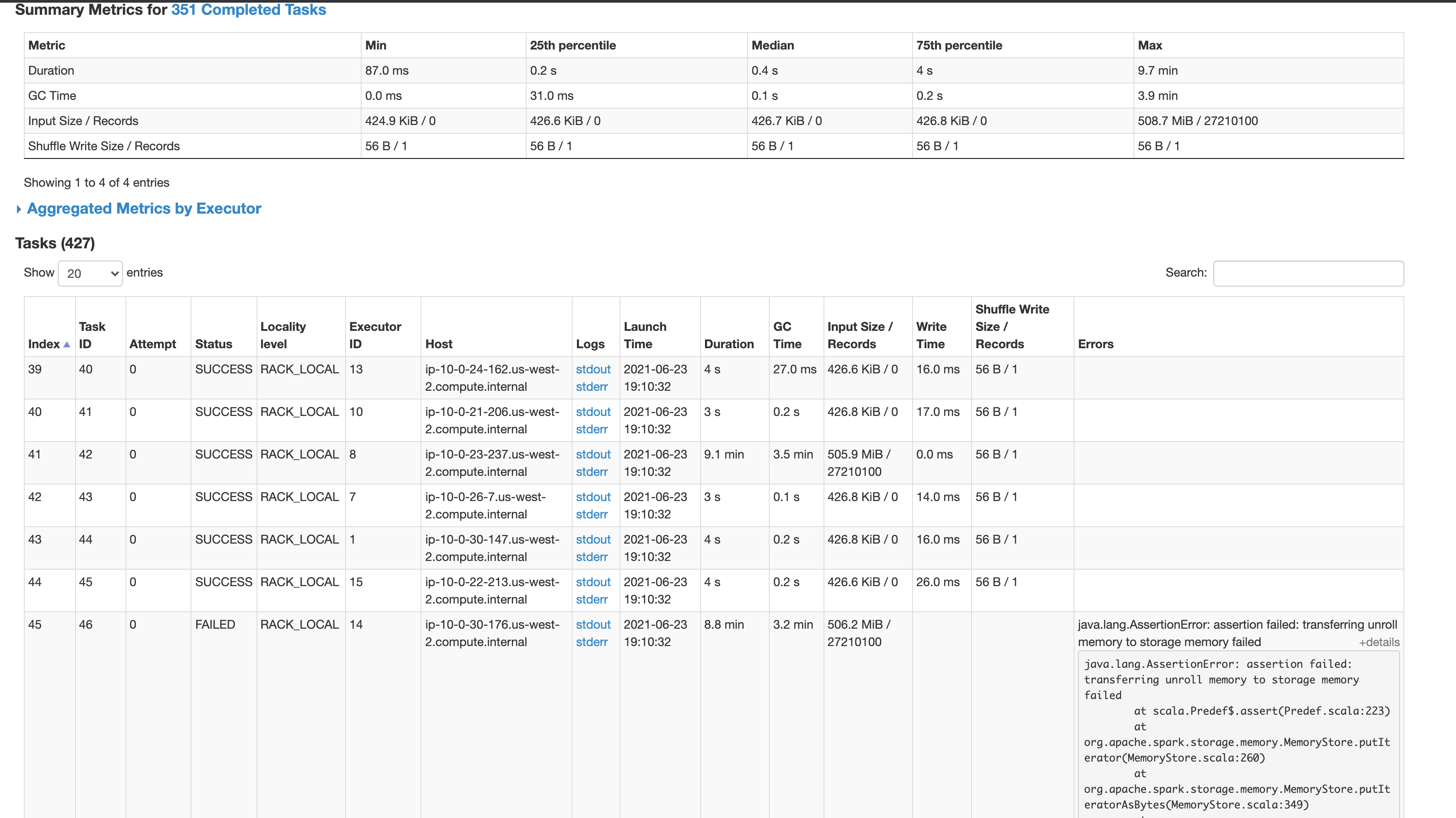Open stderr log for task index 41

tap(591, 472)
